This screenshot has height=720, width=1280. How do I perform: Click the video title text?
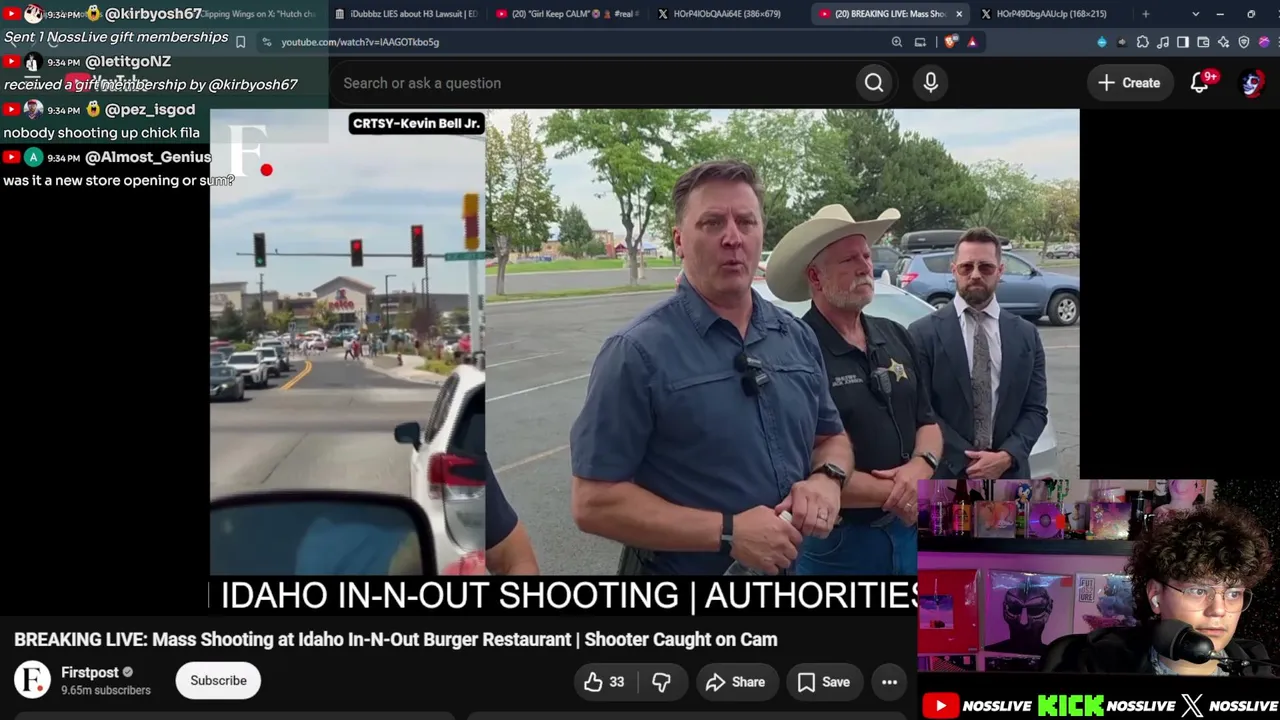[396, 639]
